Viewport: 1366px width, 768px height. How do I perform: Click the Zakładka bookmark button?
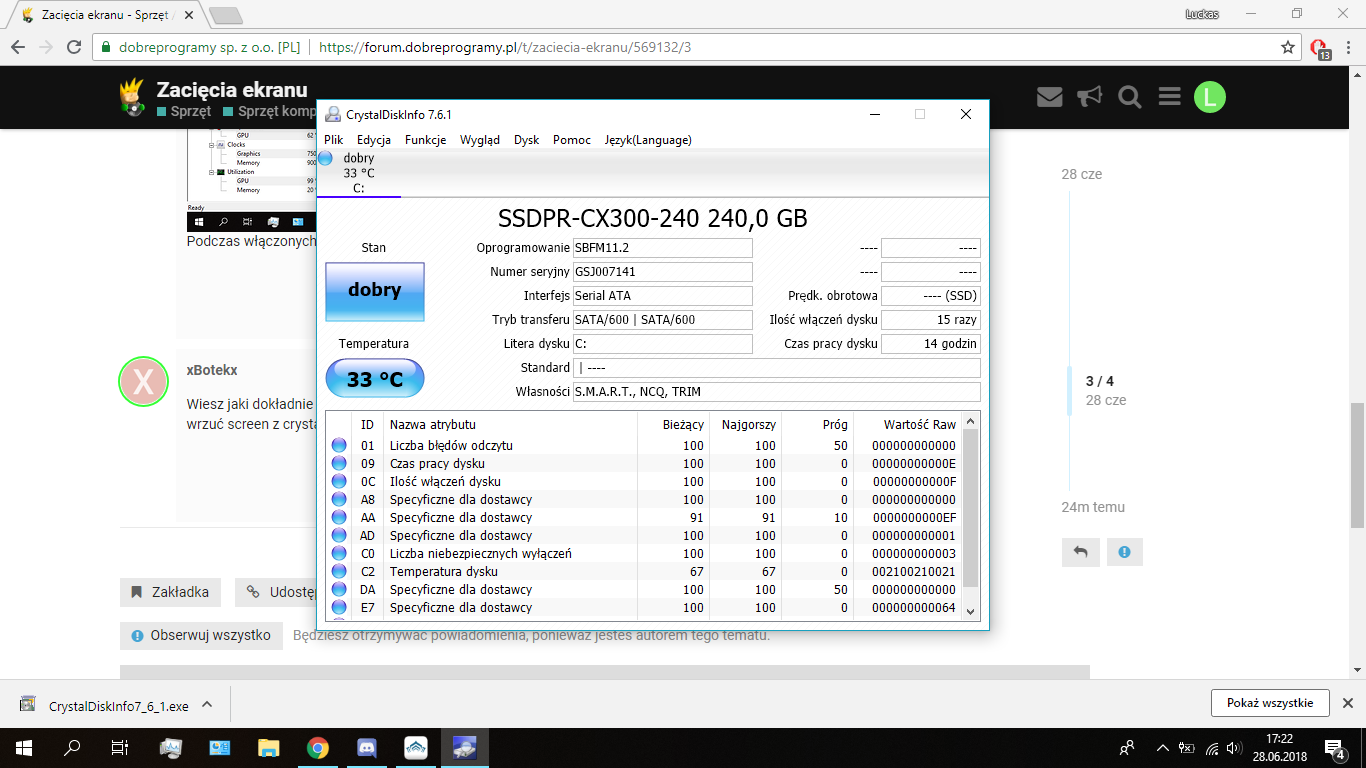[x=170, y=592]
